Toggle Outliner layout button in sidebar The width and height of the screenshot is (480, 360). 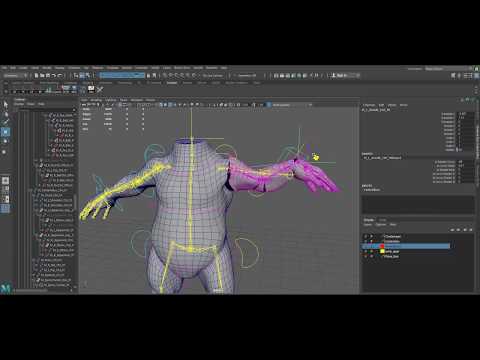coord(5,209)
